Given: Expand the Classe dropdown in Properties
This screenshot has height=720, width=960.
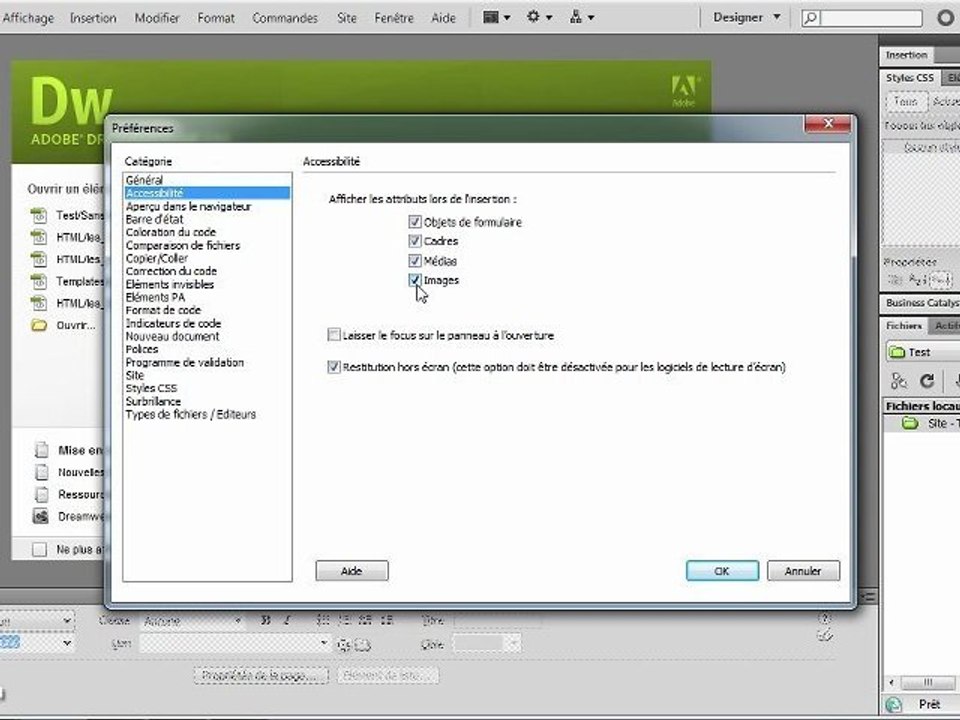Looking at the screenshot, I should click(x=238, y=621).
